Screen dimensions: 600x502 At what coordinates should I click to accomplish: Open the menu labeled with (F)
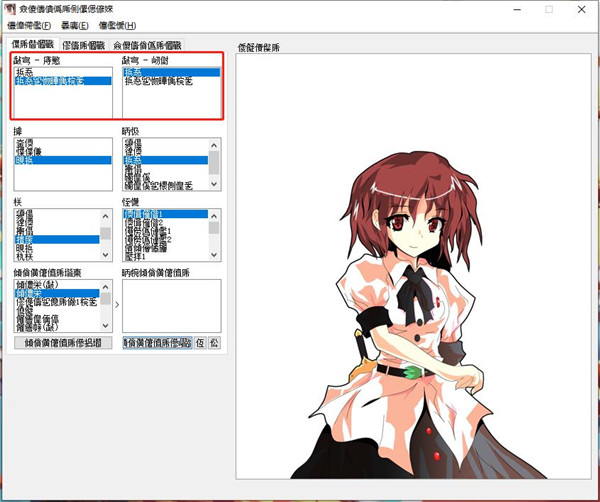[x=30, y=25]
